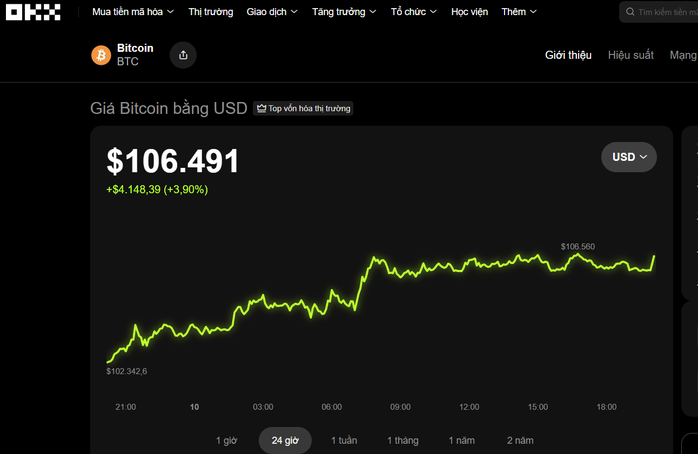The height and width of the screenshot is (454, 698).
Task: Open the Thêm menu
Action: point(518,12)
